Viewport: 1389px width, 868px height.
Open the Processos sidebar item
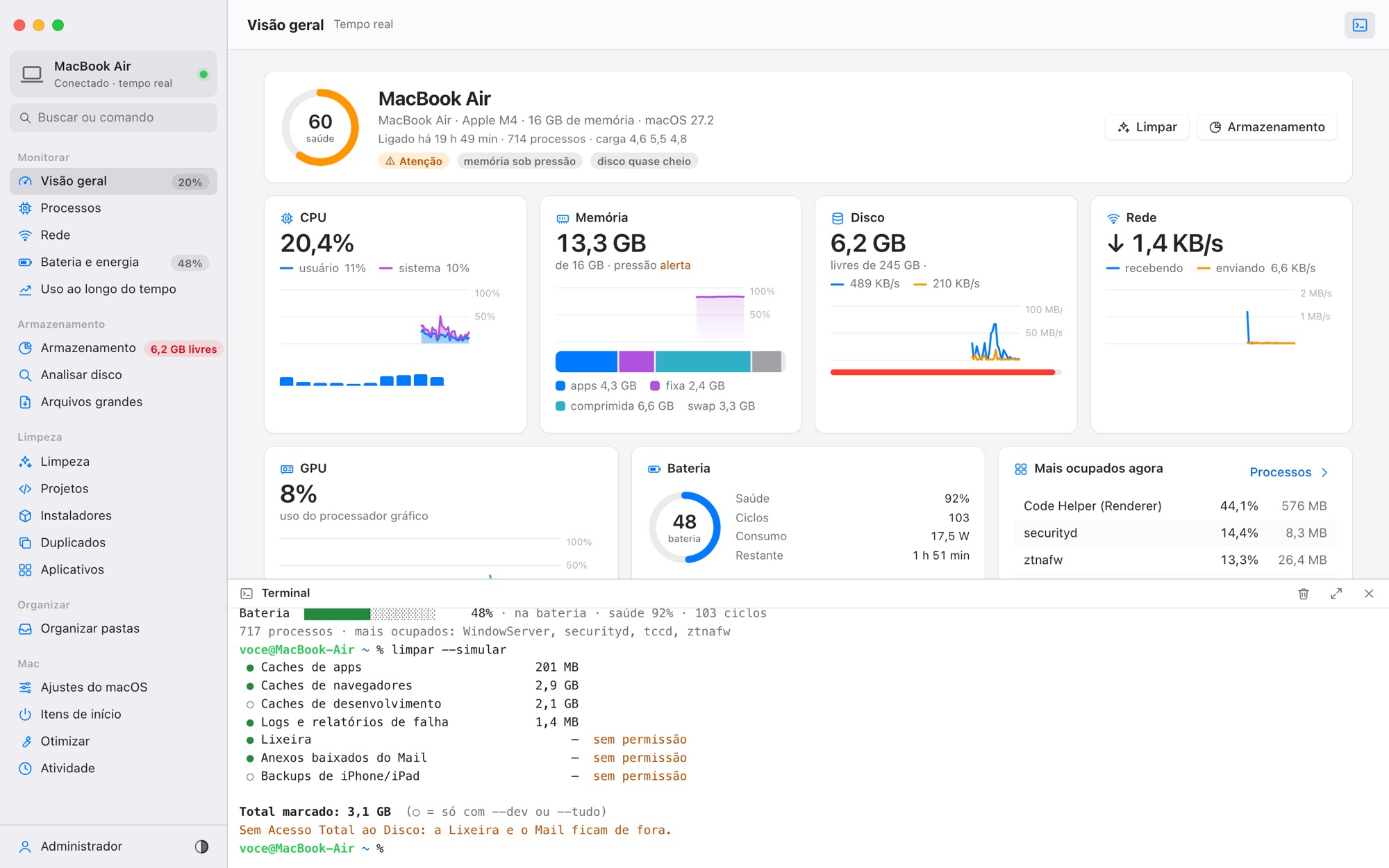(113, 208)
